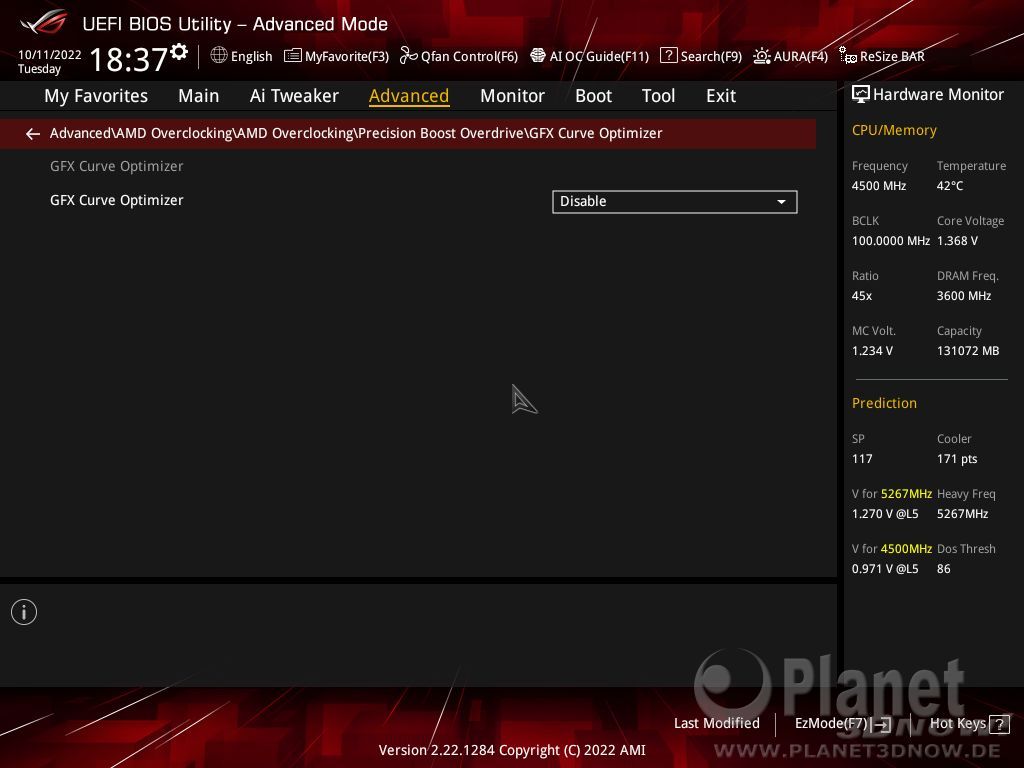Click the 1.270 V @L5 value
The height and width of the screenshot is (768, 1024).
[885, 514]
